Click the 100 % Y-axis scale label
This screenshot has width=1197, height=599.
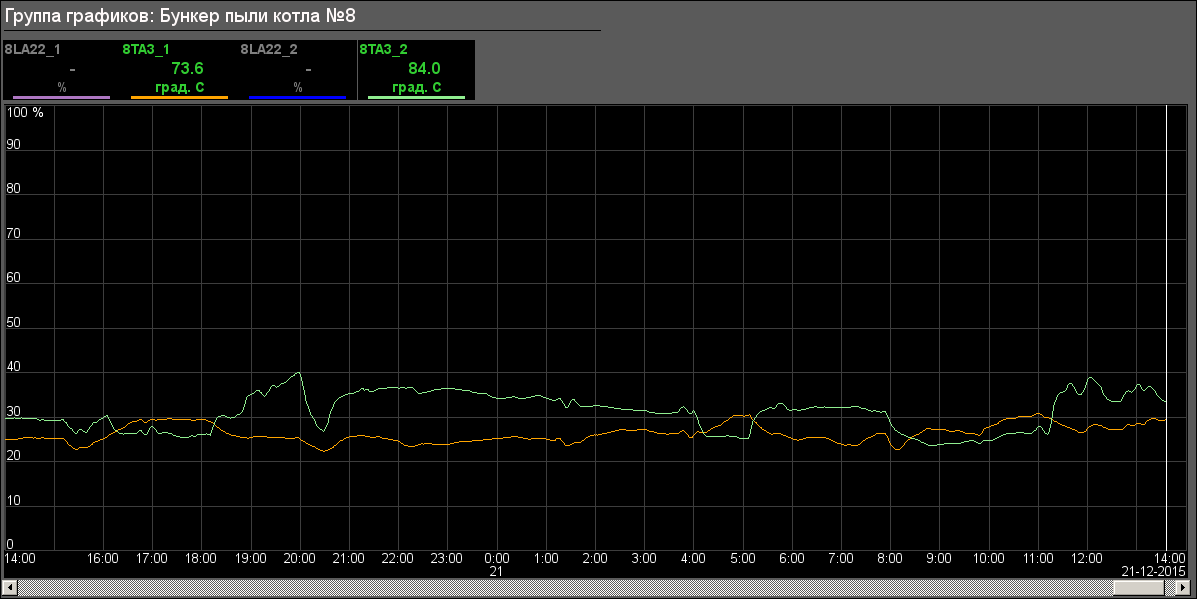tap(25, 113)
